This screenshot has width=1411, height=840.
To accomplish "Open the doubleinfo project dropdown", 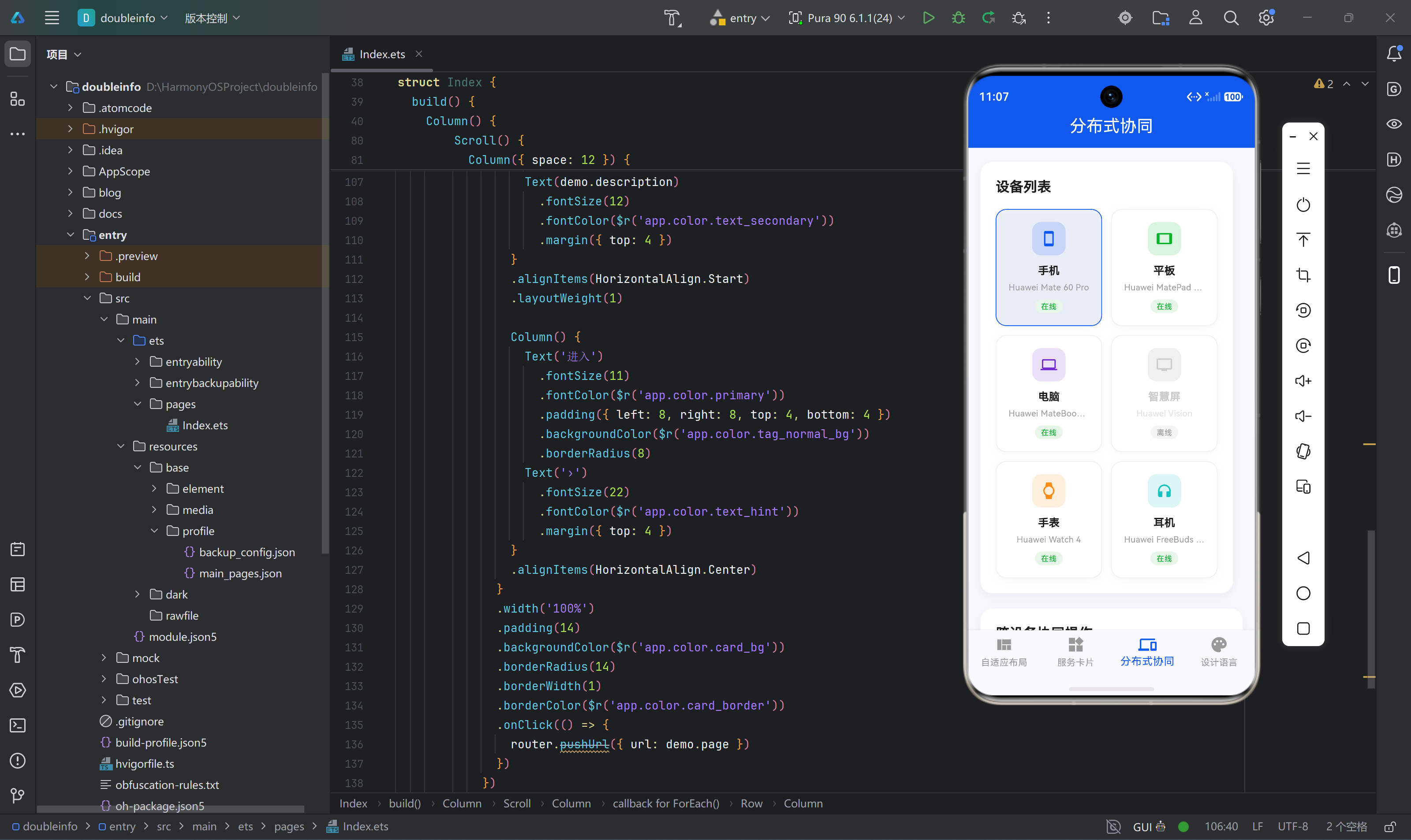I will pyautogui.click(x=123, y=18).
